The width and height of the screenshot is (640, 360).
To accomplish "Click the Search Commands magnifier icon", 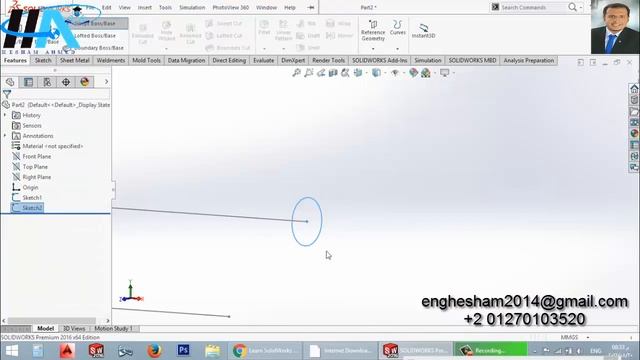I will (x=572, y=7).
